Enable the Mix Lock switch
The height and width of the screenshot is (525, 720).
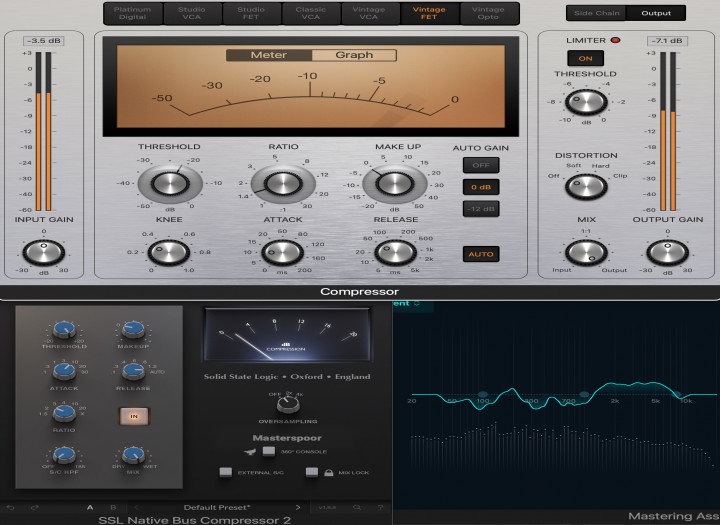coord(313,471)
